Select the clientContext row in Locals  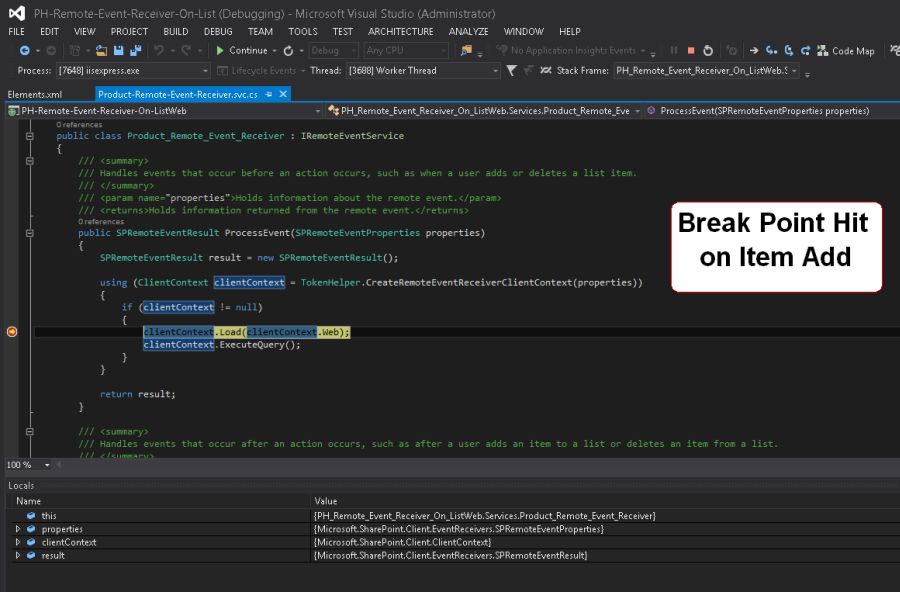[69, 542]
